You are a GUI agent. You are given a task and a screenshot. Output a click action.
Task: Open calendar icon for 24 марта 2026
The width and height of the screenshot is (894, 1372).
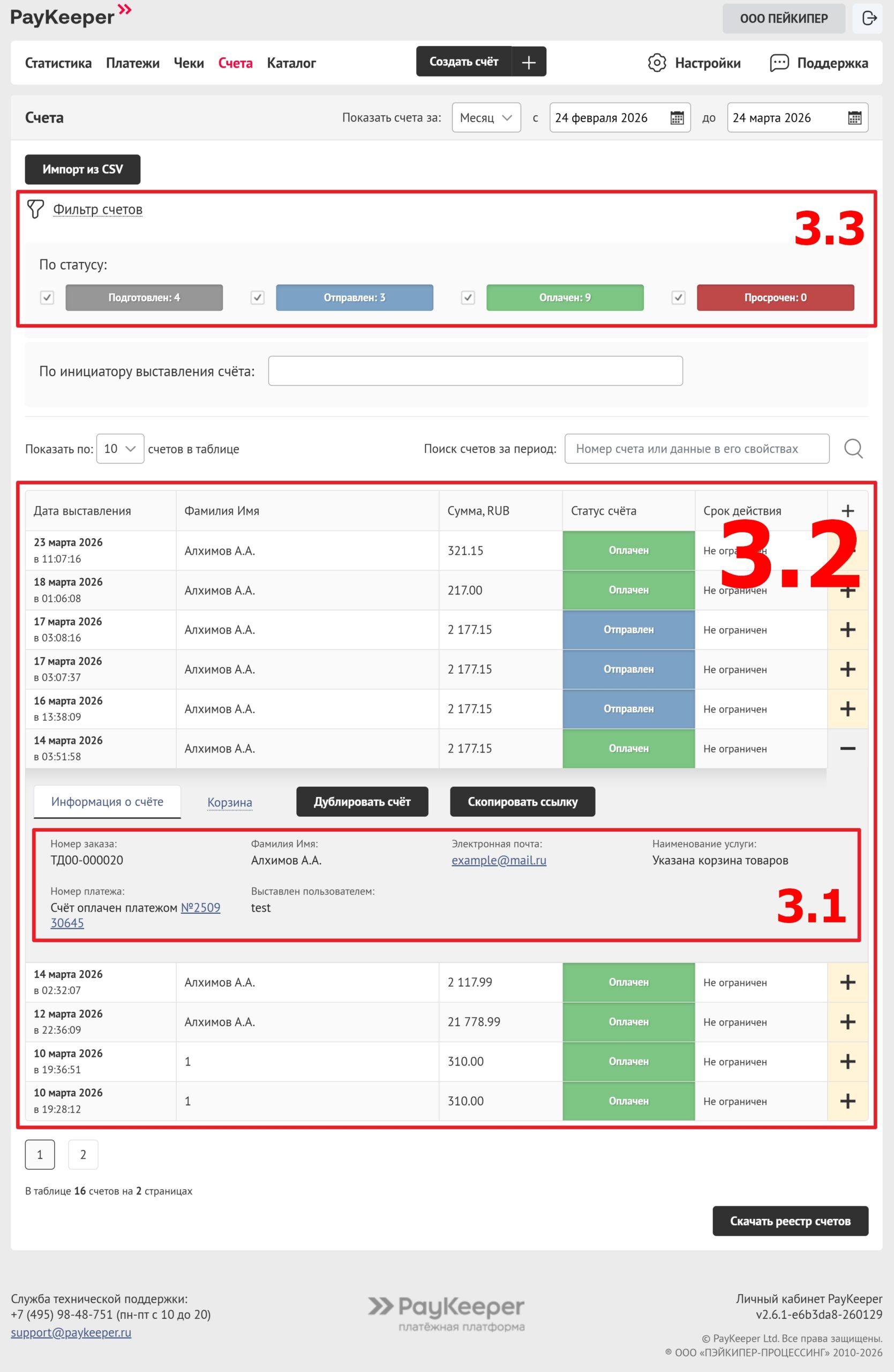[854, 118]
